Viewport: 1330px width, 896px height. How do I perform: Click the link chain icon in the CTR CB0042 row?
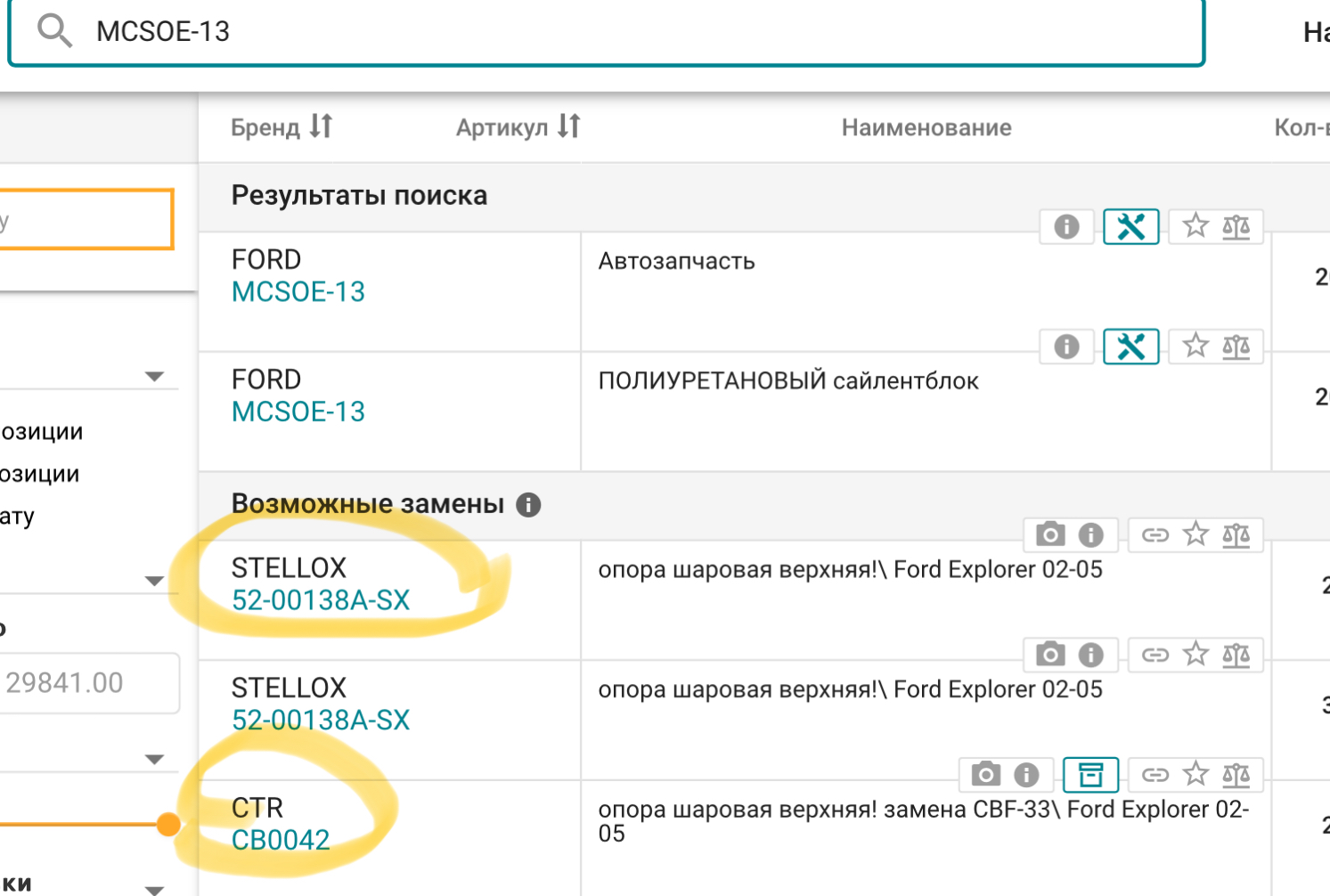(x=1155, y=774)
